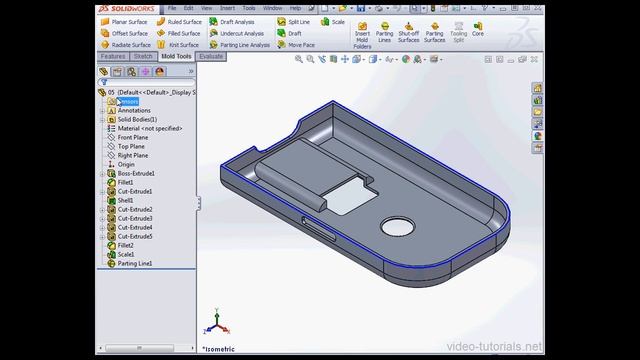The height and width of the screenshot is (360, 640).
Task: Expand the Annotations folder
Action: point(102,111)
